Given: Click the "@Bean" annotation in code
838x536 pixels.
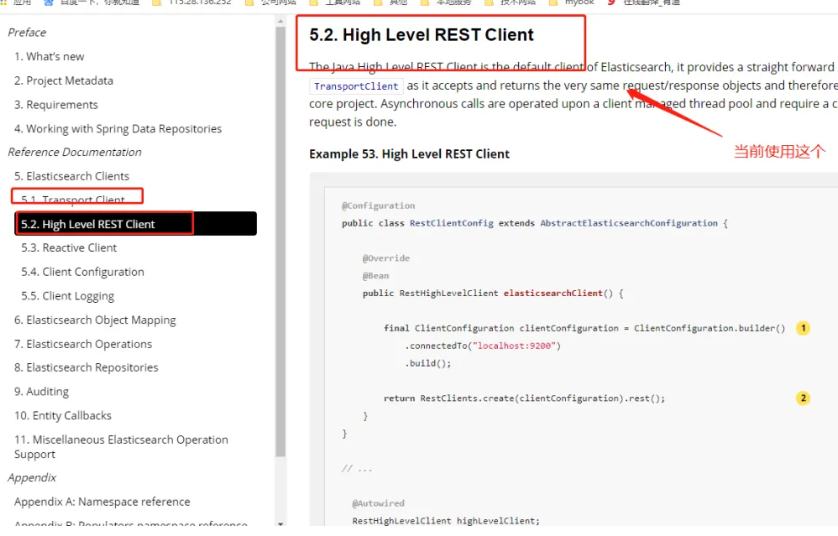Looking at the screenshot, I should click(x=376, y=276).
